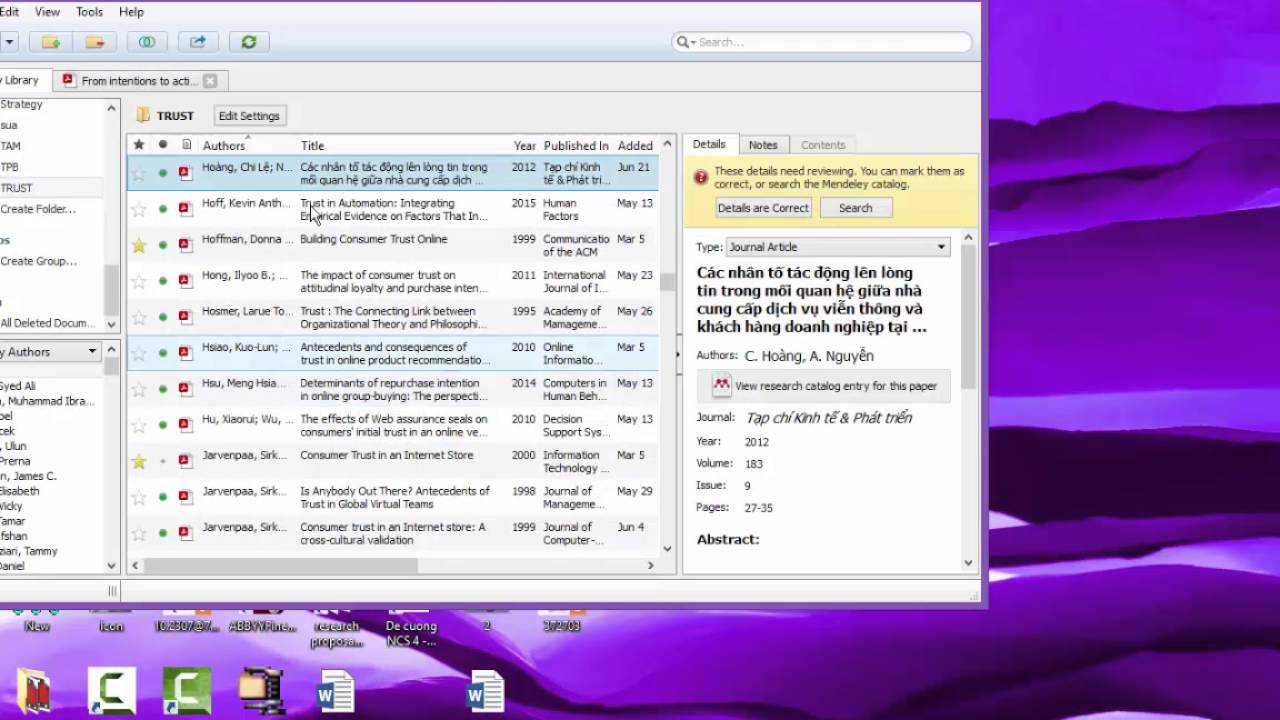Click the Details are Correct button
Viewport: 1280px width, 720px height.
coord(763,208)
